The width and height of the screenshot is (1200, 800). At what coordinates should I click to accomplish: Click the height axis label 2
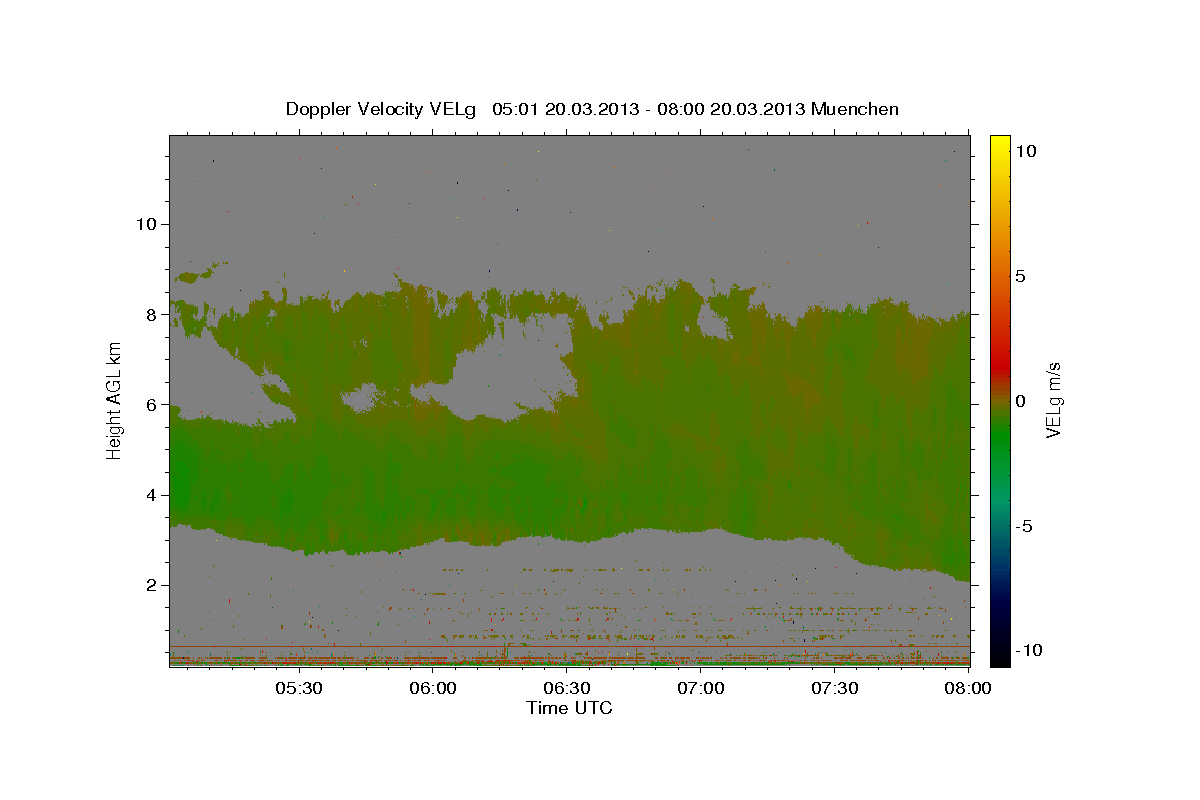pyautogui.click(x=151, y=585)
